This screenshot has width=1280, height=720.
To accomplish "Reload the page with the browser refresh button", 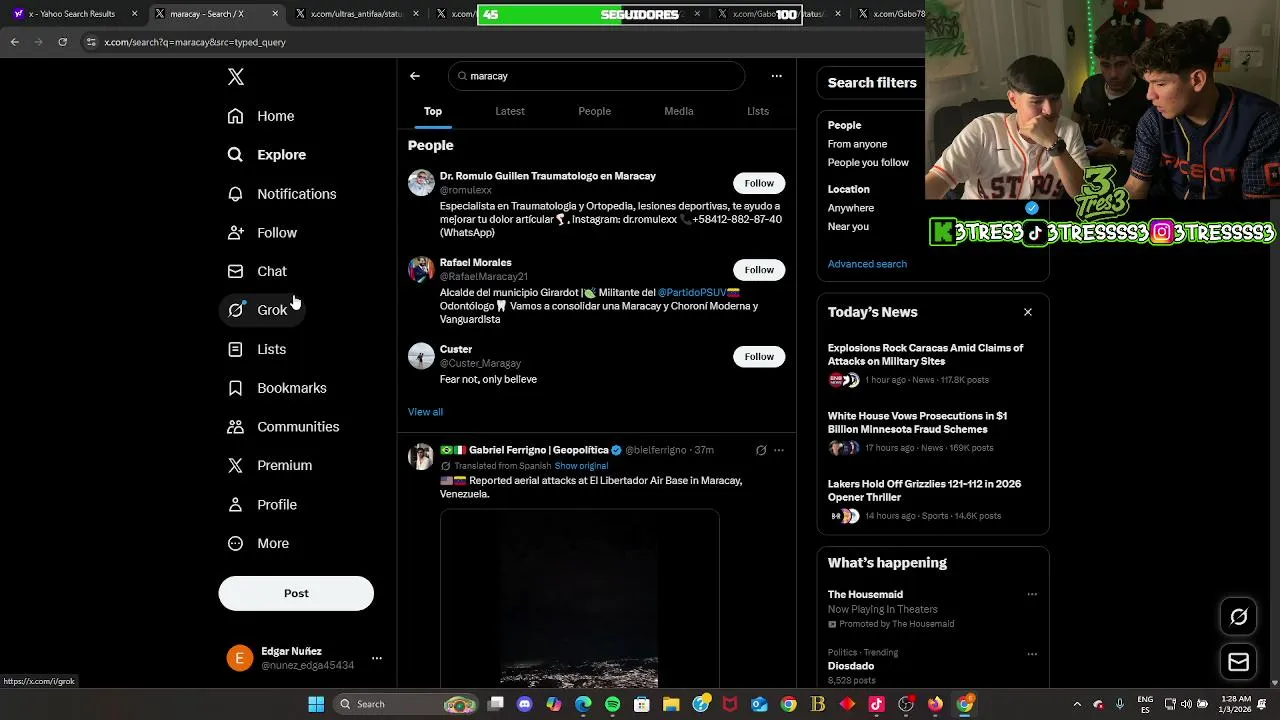I will click(62, 42).
